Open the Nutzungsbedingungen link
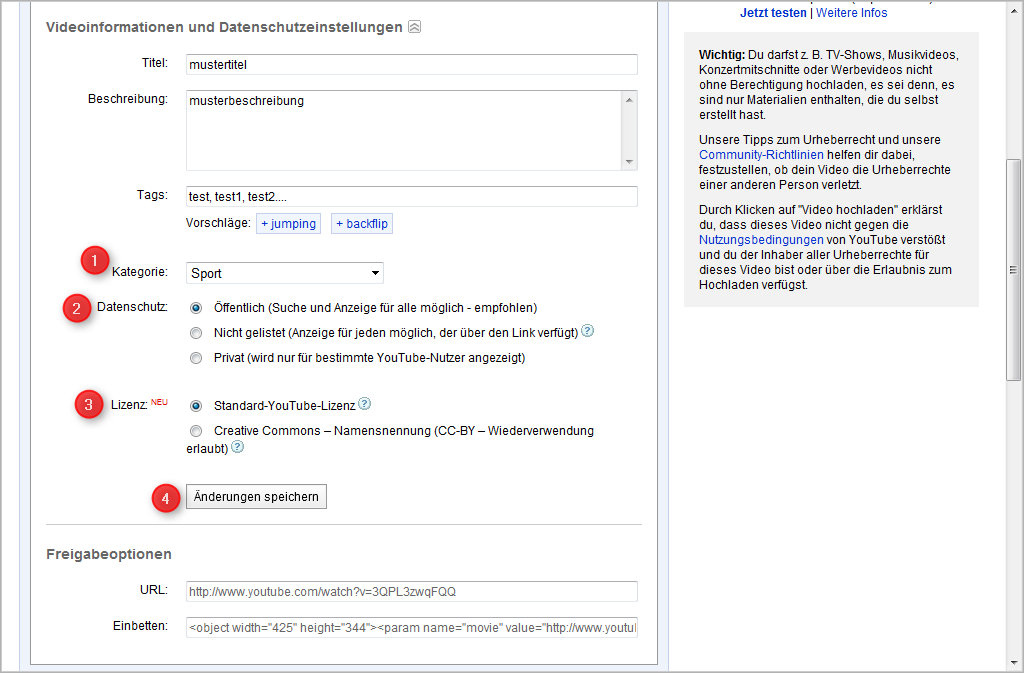Viewport: 1024px width, 673px height. point(761,239)
